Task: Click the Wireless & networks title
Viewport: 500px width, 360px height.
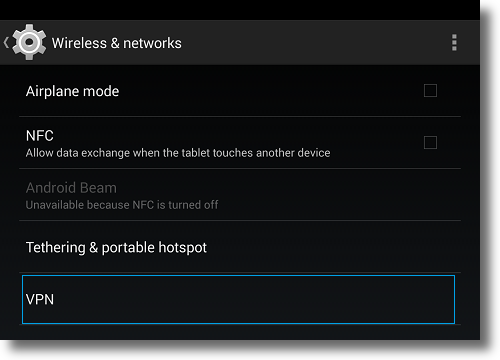Action: point(117,43)
